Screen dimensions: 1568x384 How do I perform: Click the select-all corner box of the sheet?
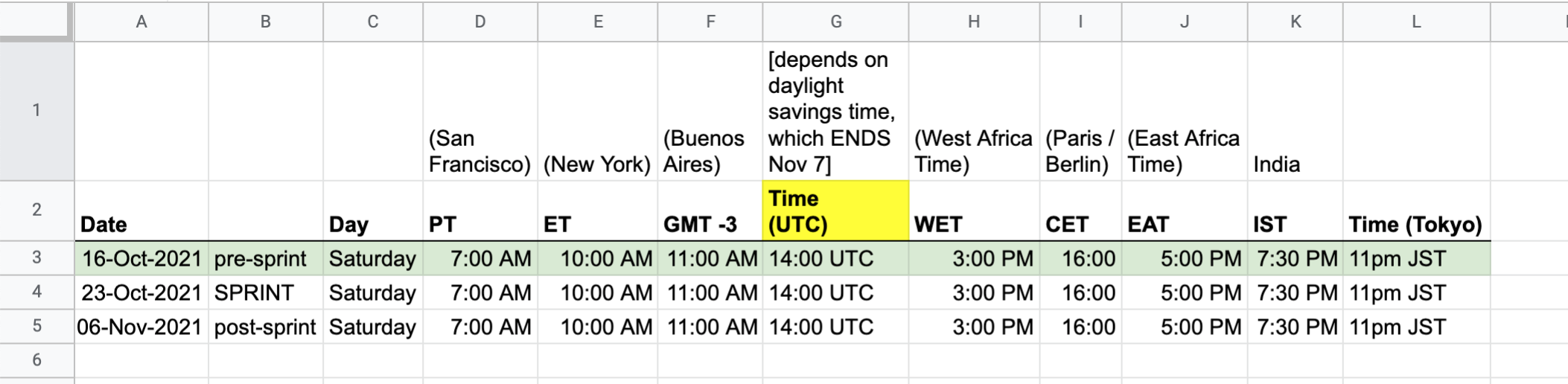click(x=36, y=20)
